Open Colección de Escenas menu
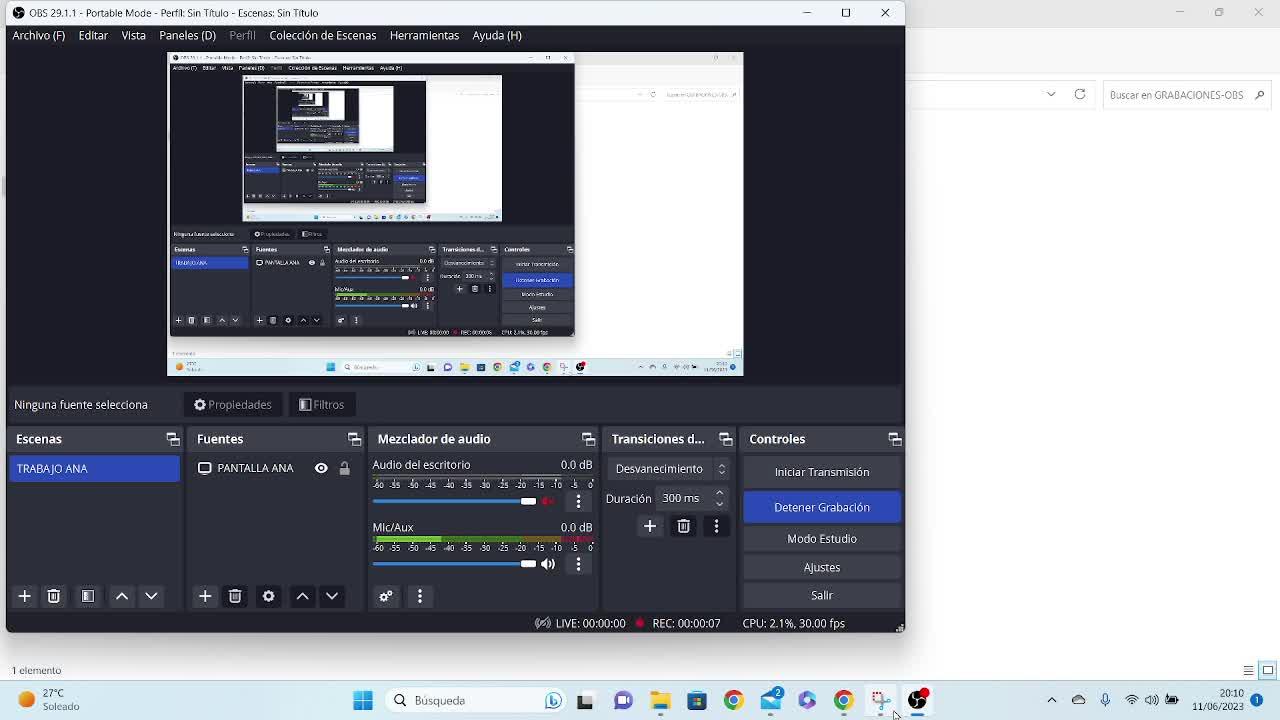 (322, 35)
